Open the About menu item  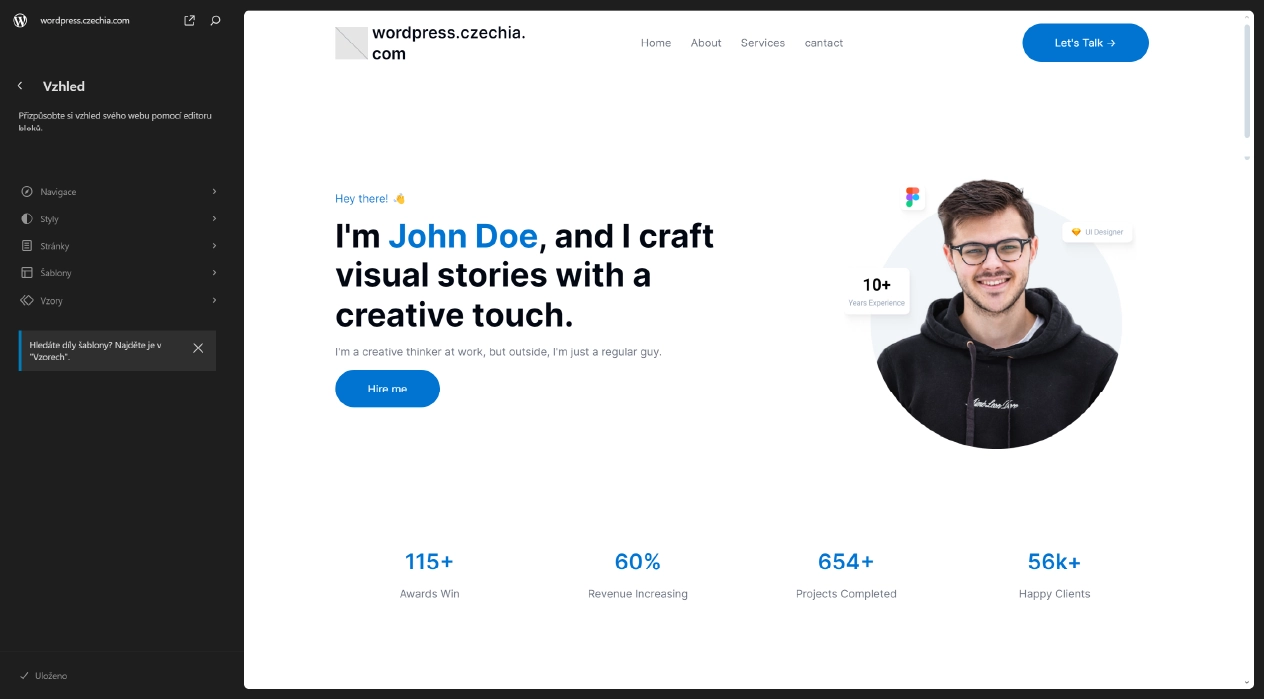tap(706, 43)
